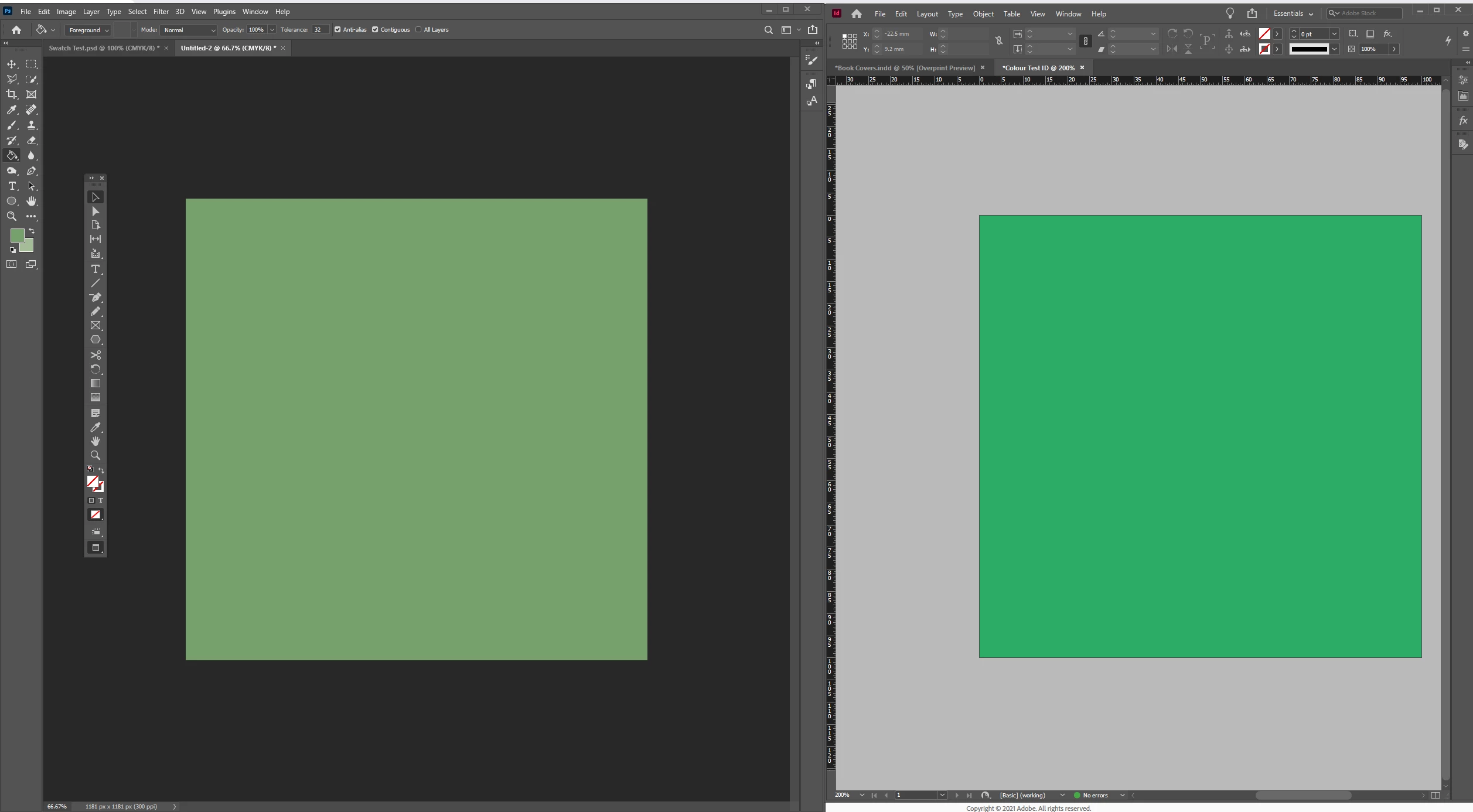Open the Mode Normal dropdown

(189, 30)
